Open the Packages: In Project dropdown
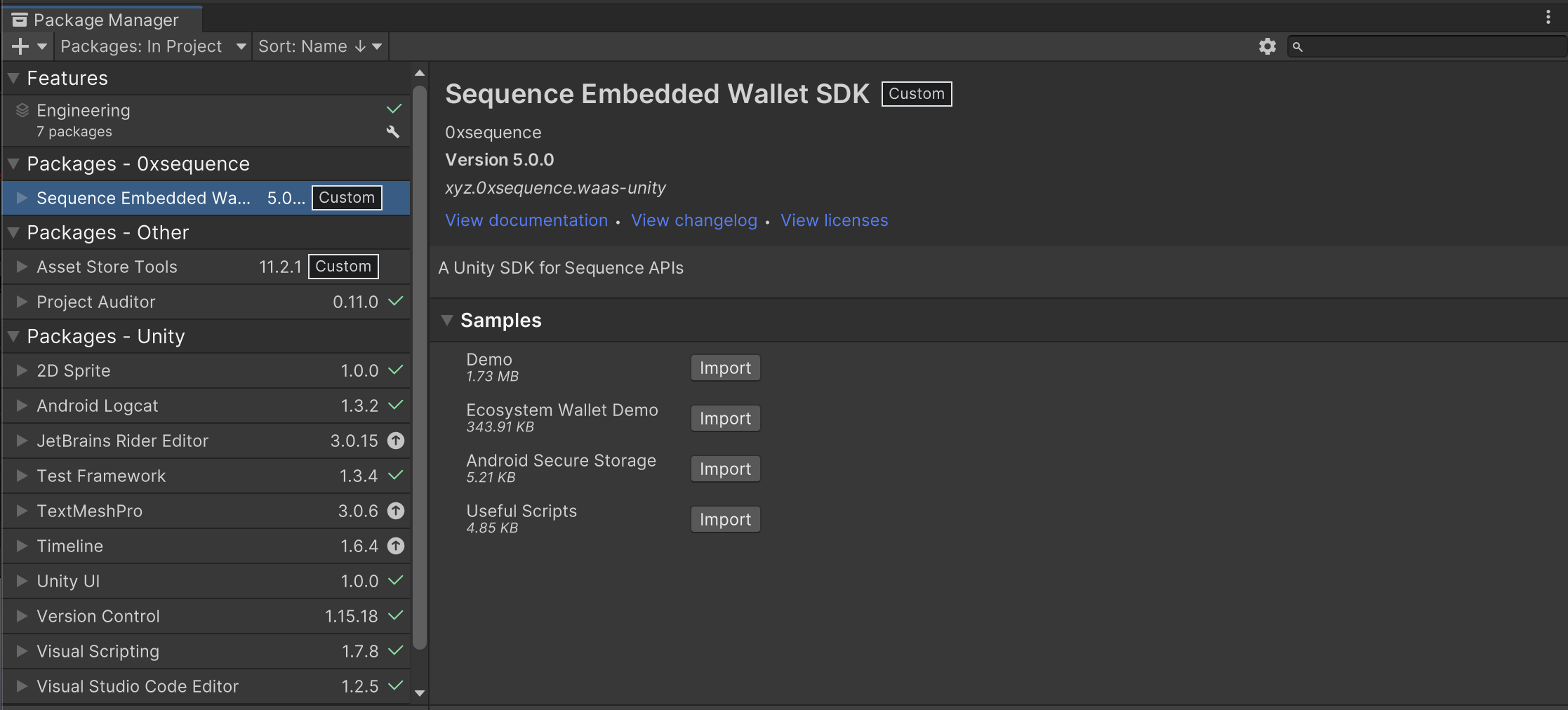The height and width of the screenshot is (710, 1568). pyautogui.click(x=153, y=46)
